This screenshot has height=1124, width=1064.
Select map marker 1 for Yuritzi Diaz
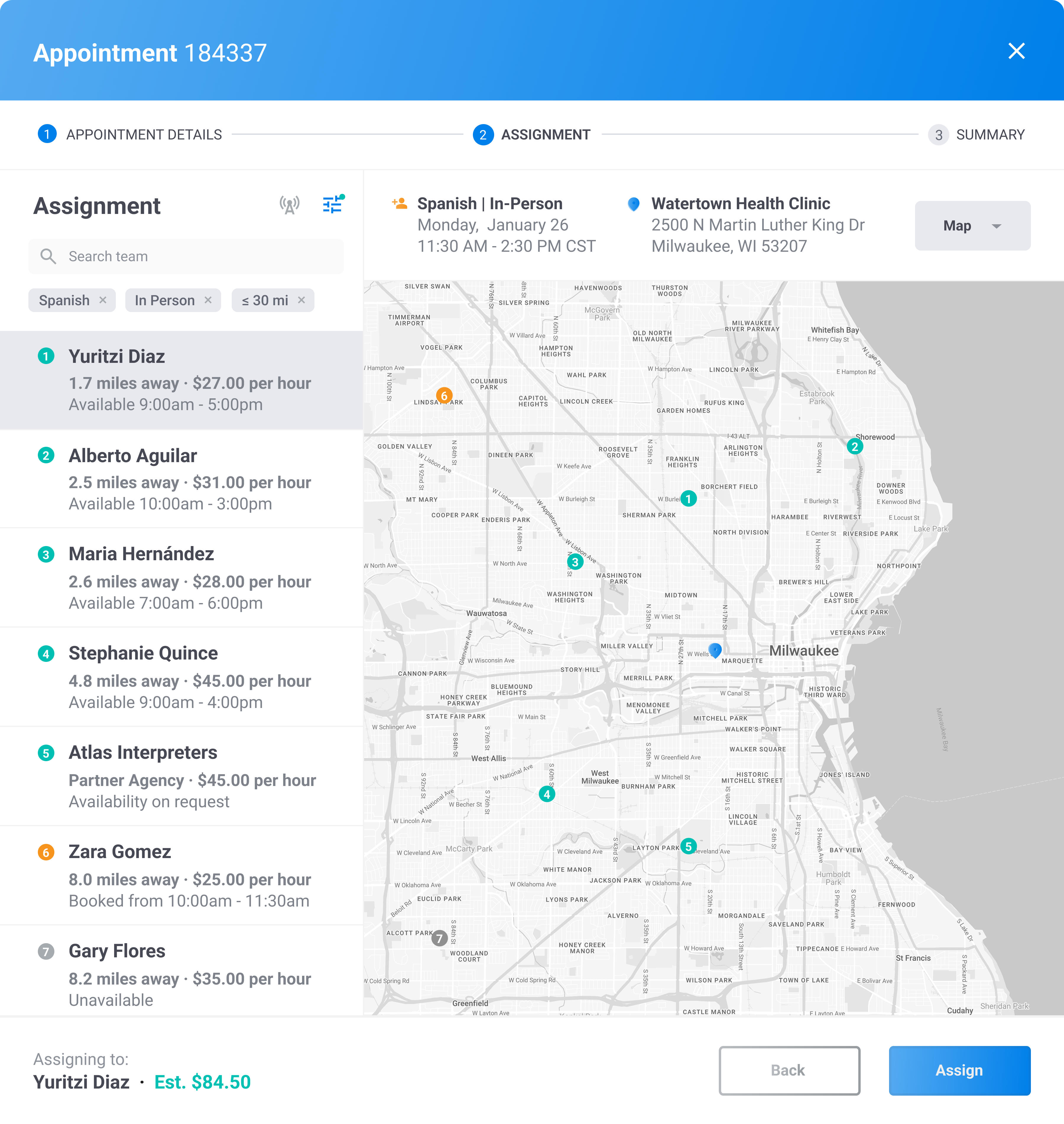pyautogui.click(x=689, y=498)
